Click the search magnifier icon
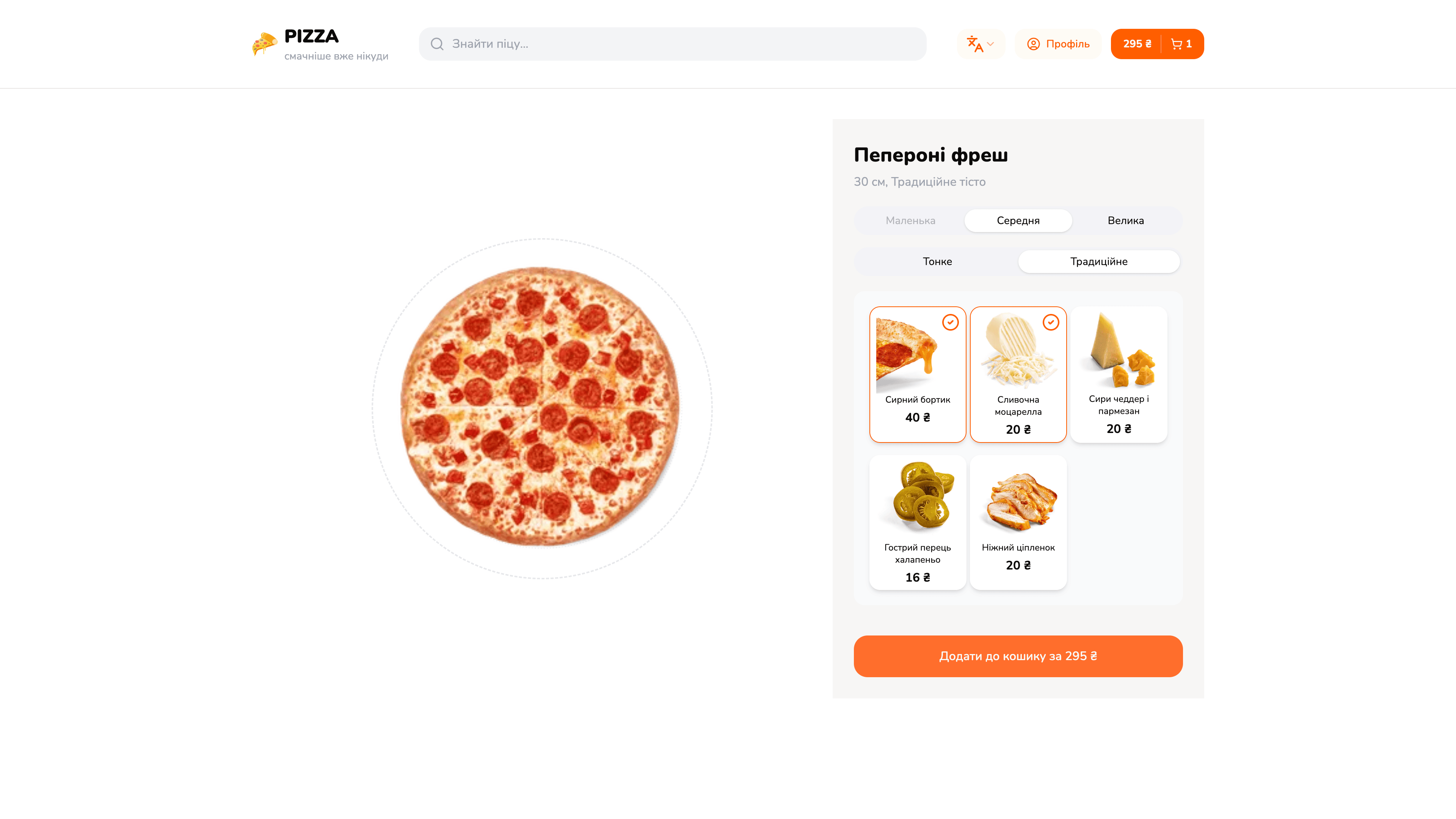This screenshot has height=819, width=1456. 437,44
